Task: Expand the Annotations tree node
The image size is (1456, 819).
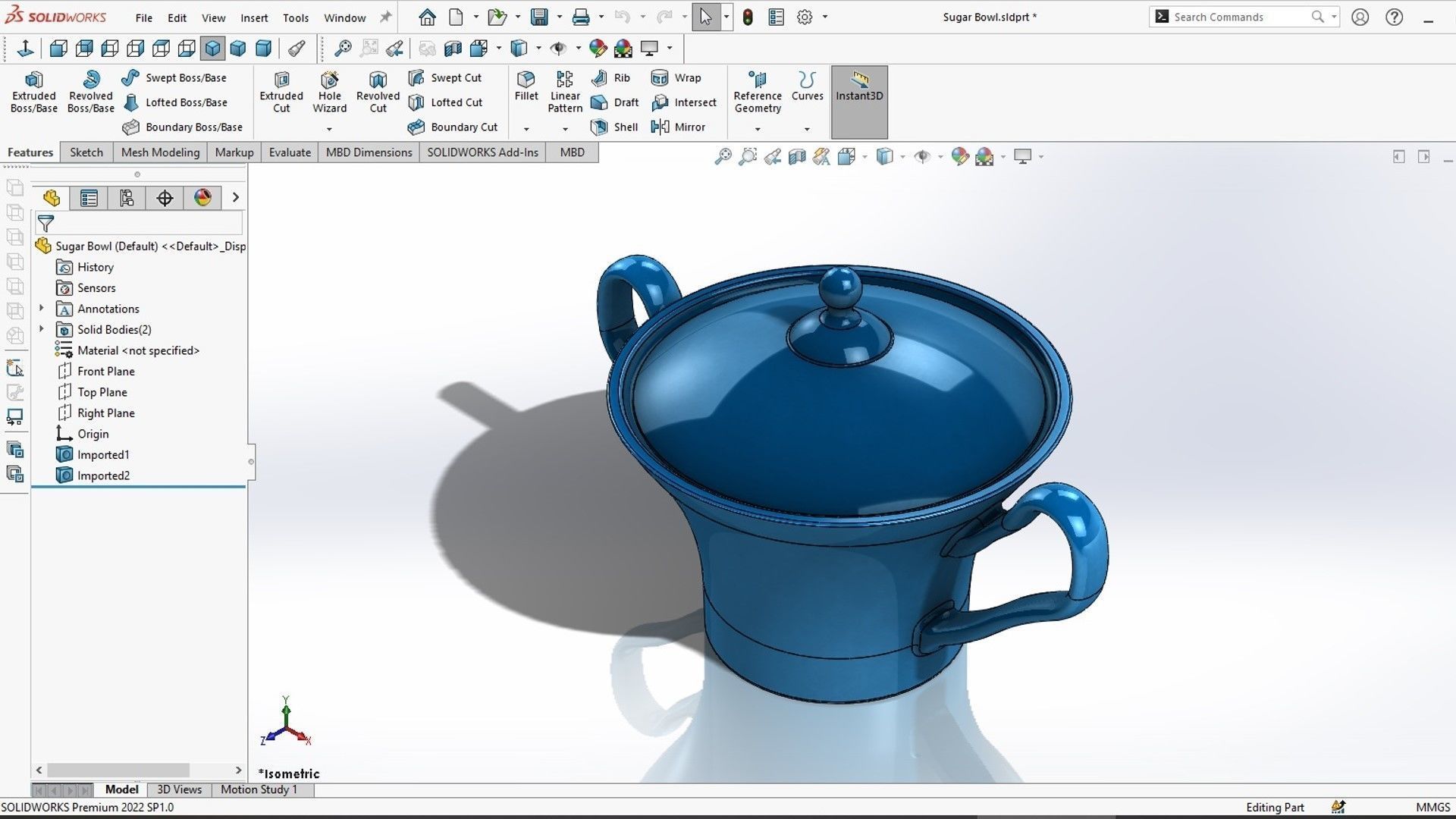Action: click(x=42, y=309)
